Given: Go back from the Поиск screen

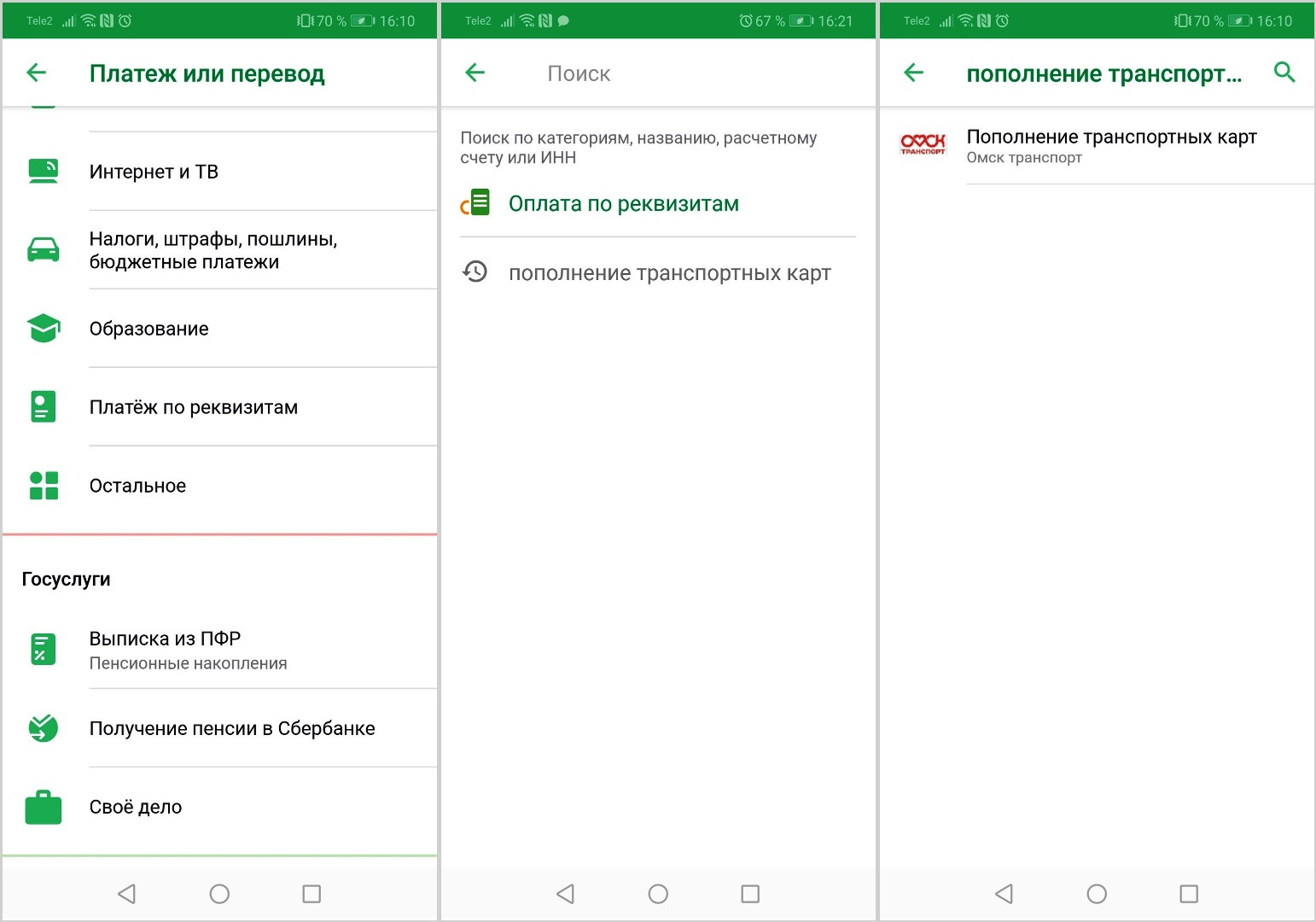Looking at the screenshot, I should click(x=475, y=73).
